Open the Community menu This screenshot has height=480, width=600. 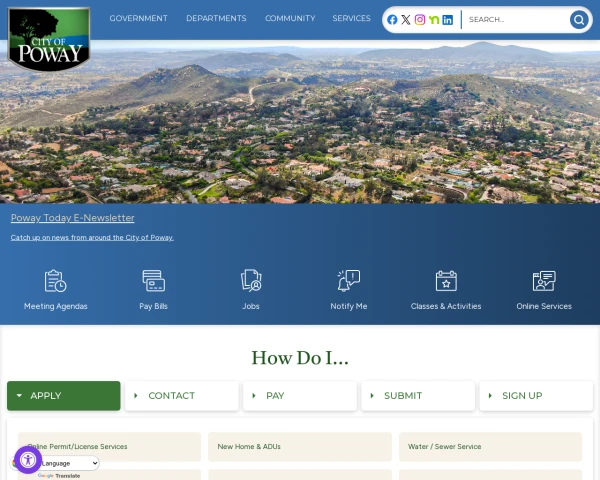(290, 18)
